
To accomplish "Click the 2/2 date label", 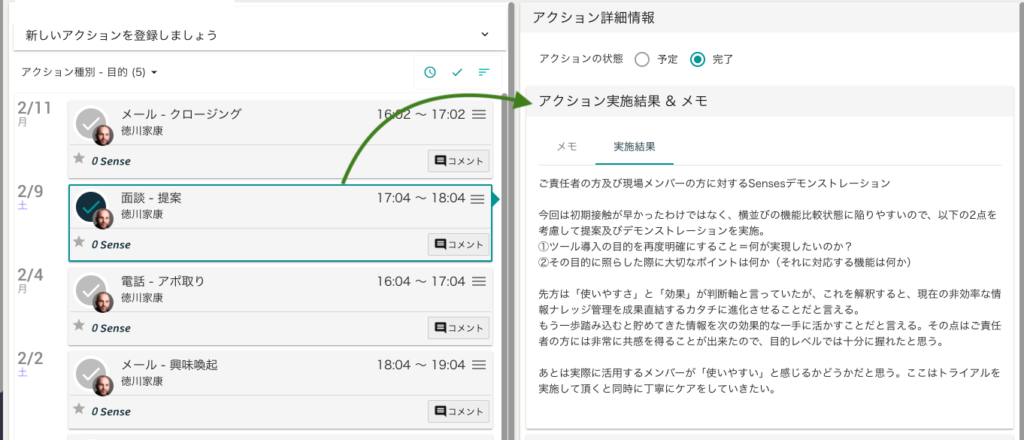I will click(x=30, y=358).
